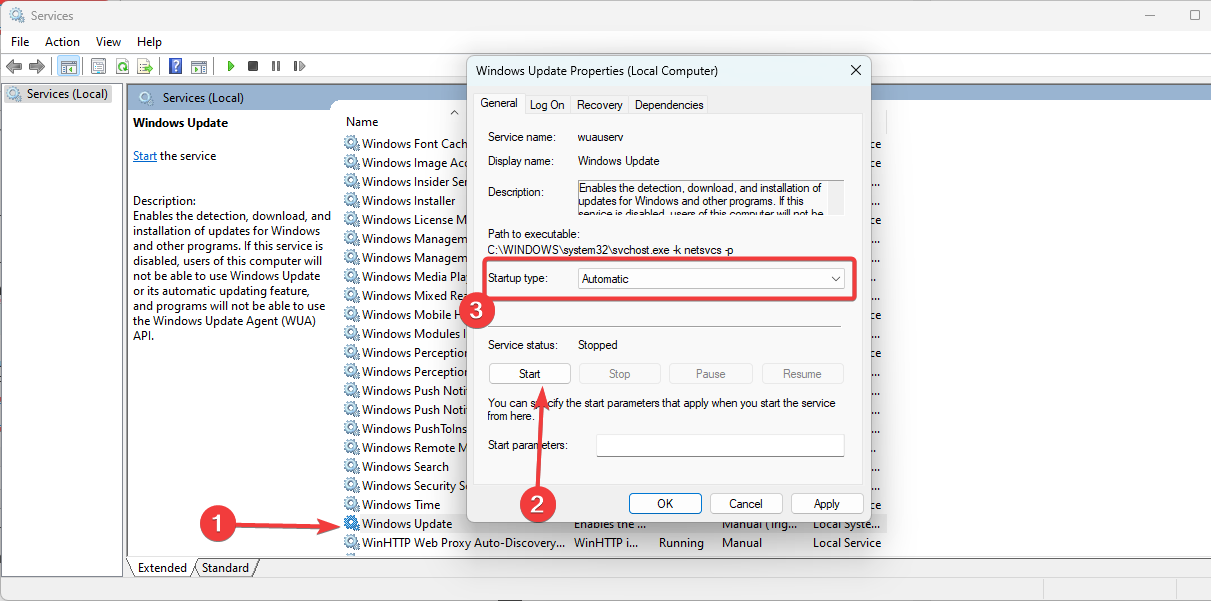This screenshot has height=601, width=1211.
Task: Click the gear icon beside Windows Update row
Action: click(352, 523)
